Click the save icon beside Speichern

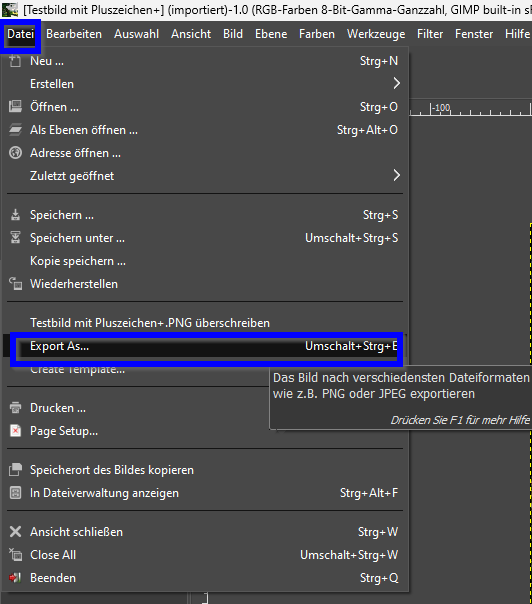pyautogui.click(x=15, y=215)
